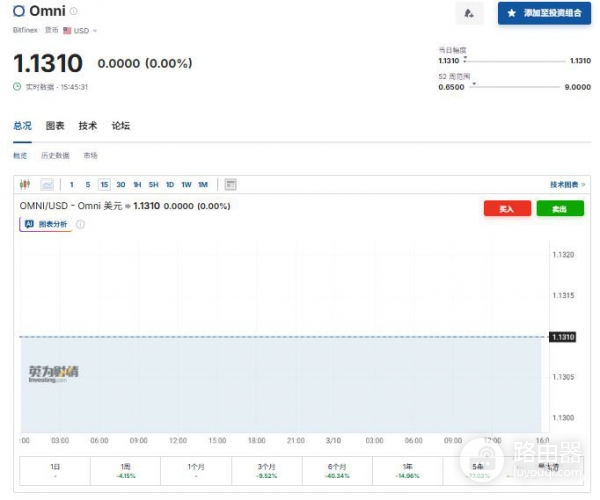Image resolution: width=600 pixels, height=500 pixels.
Task: Select the 3个月 performance period cell
Action: (x=266, y=470)
